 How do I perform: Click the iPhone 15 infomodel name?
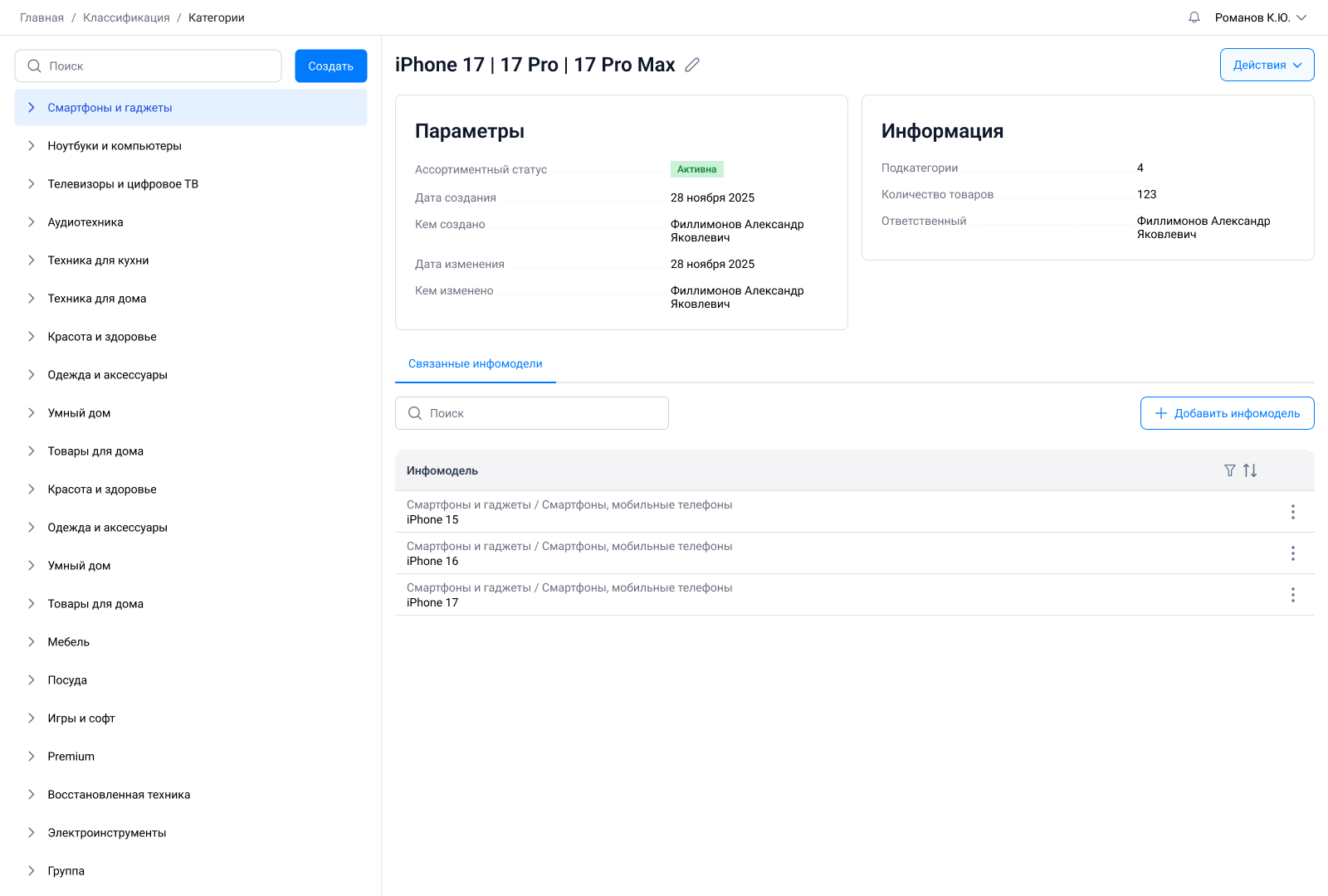[432, 520]
